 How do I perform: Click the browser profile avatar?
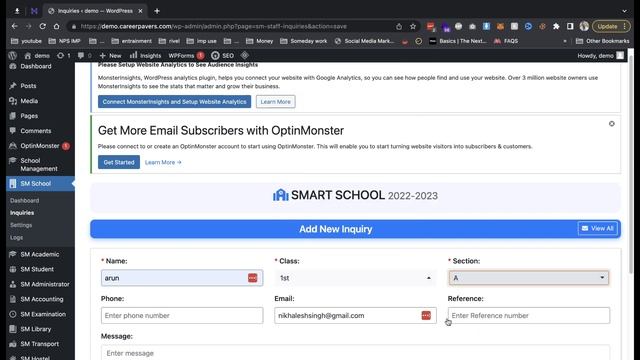(584, 26)
